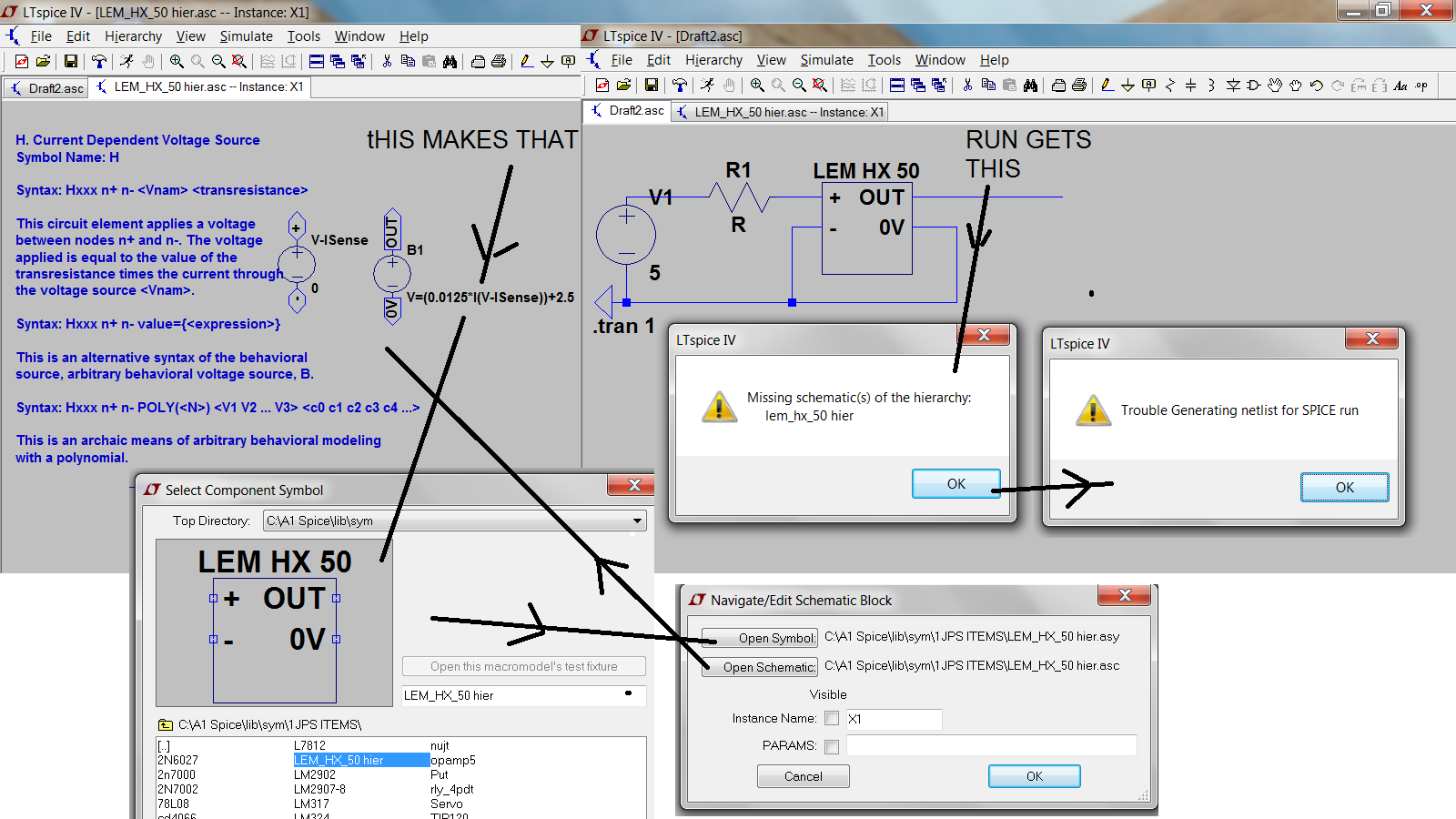Toggle PARAMS visible checkbox

(x=832, y=746)
